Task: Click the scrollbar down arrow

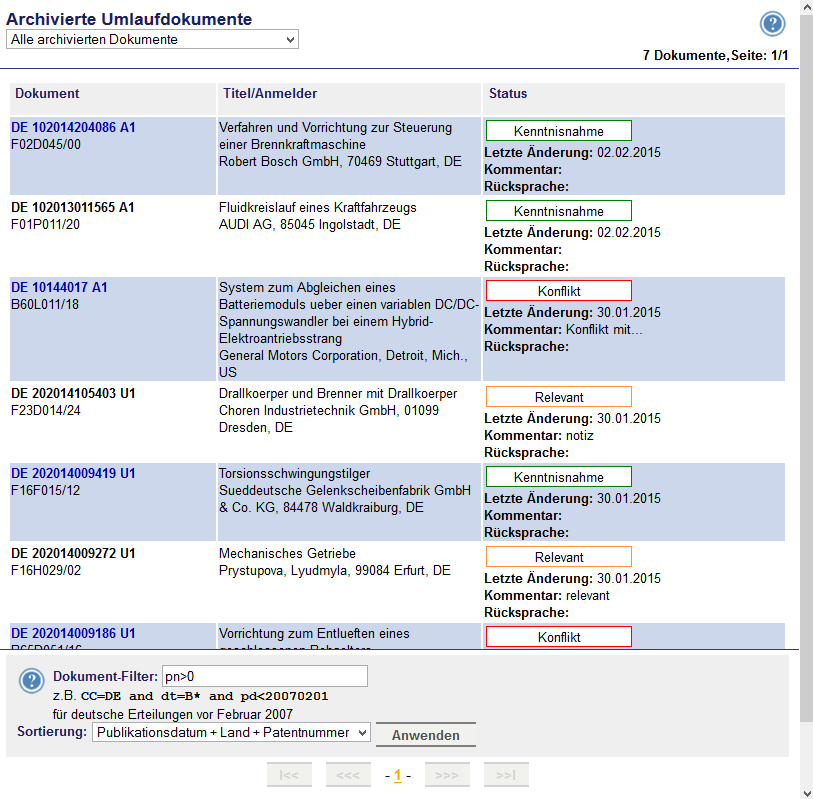Action: coord(806,793)
